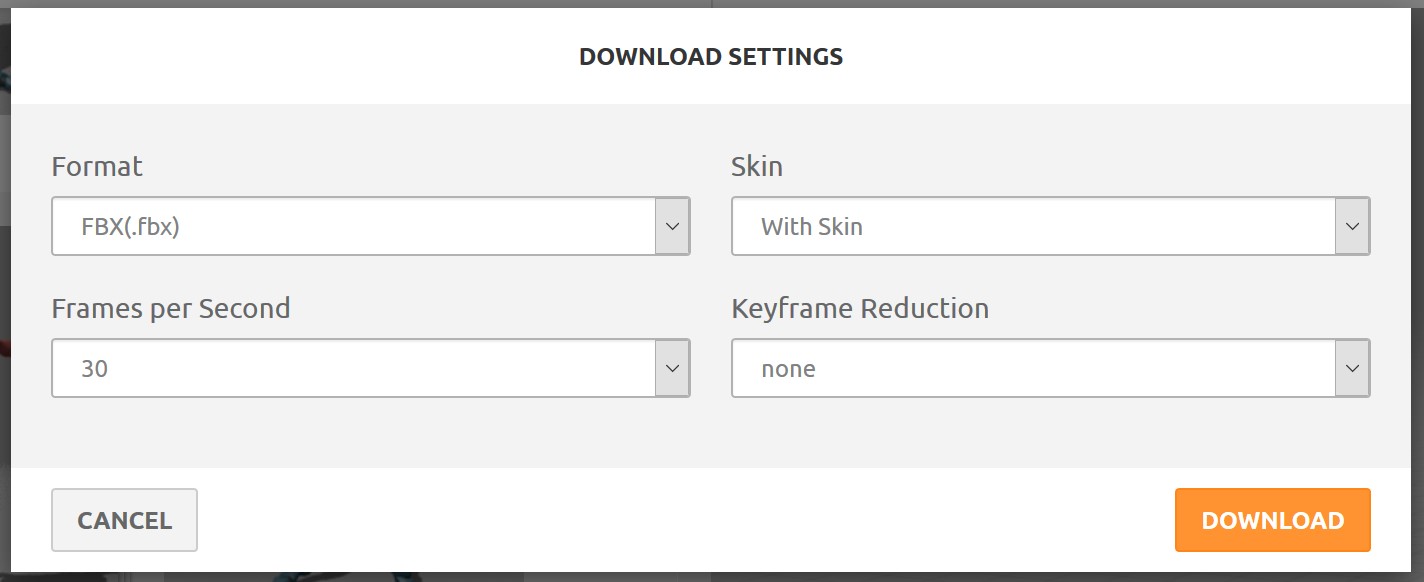1424x582 pixels.
Task: Click the Skin dropdown chevron arrow
Action: tap(1352, 226)
